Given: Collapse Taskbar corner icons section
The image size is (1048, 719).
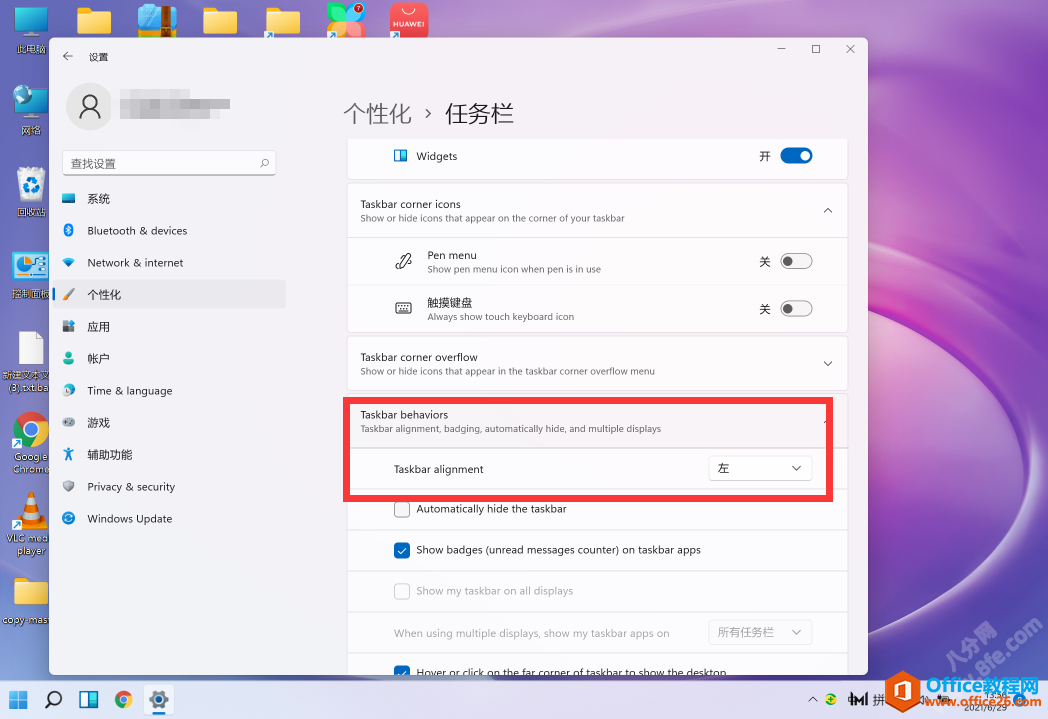Looking at the screenshot, I should coord(827,210).
